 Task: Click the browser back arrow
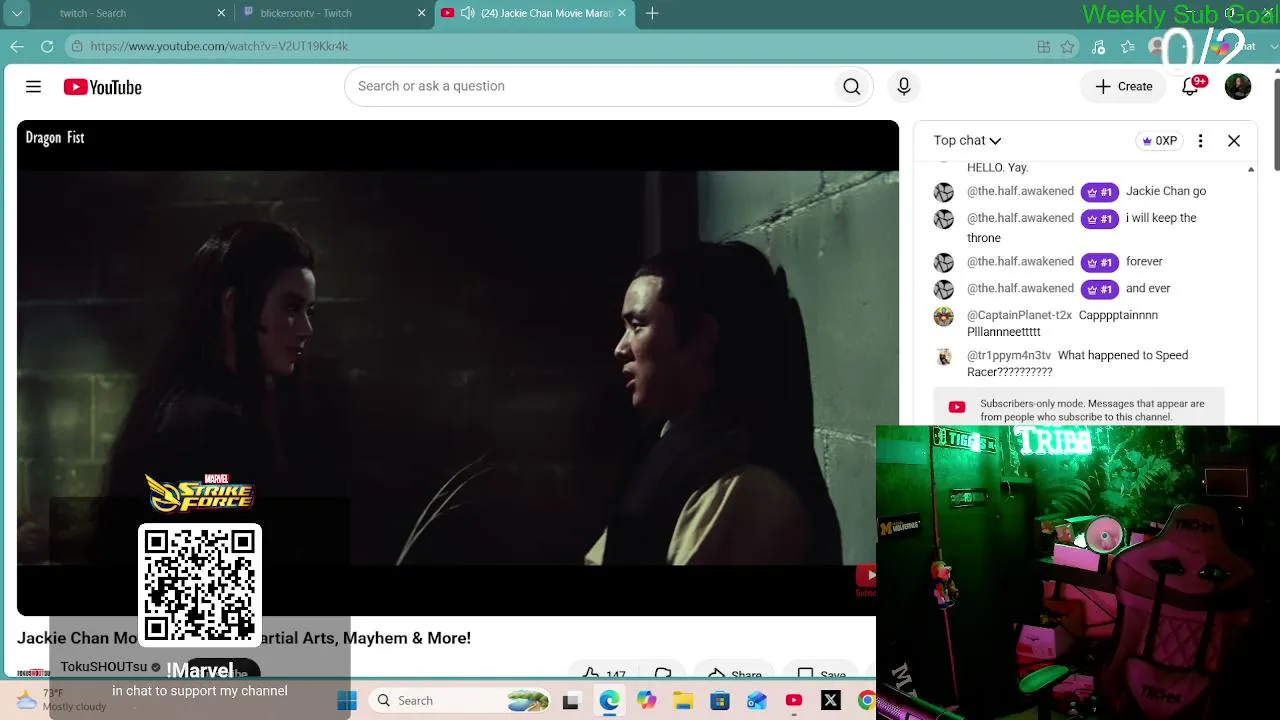(17, 46)
